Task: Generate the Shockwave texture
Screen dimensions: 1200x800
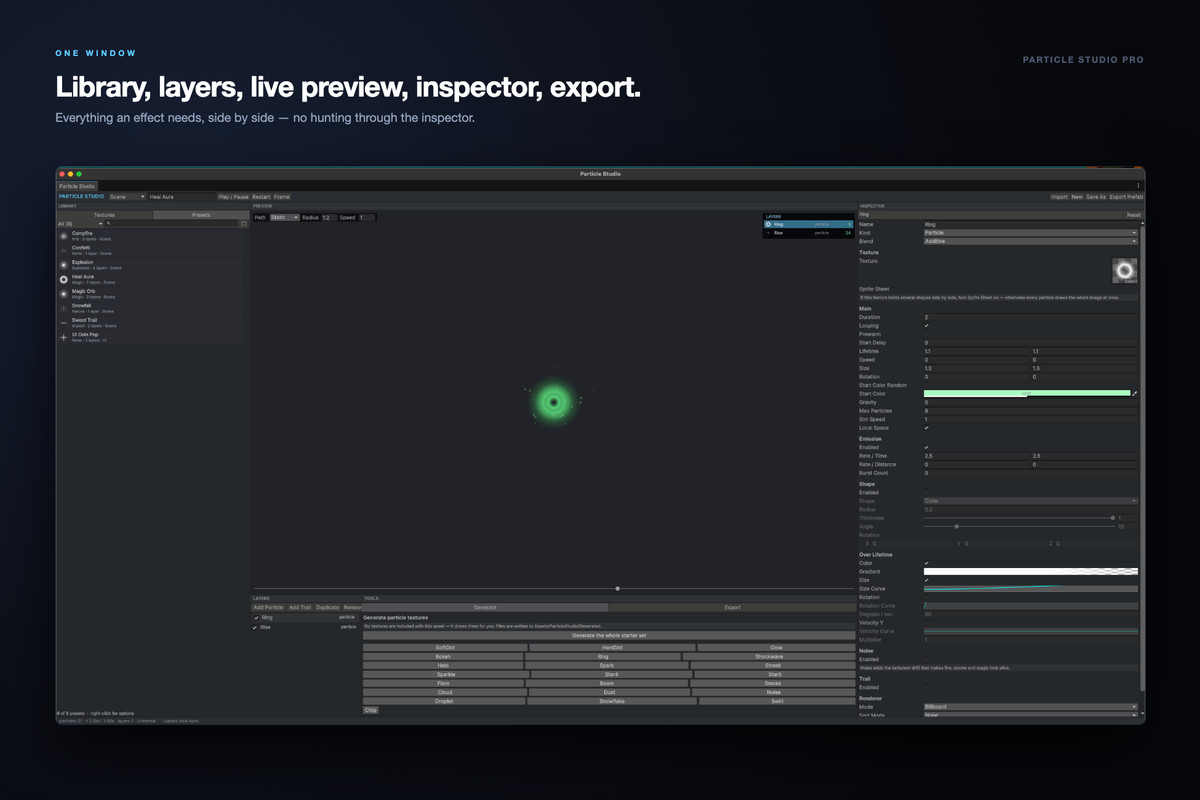Action: [x=769, y=656]
